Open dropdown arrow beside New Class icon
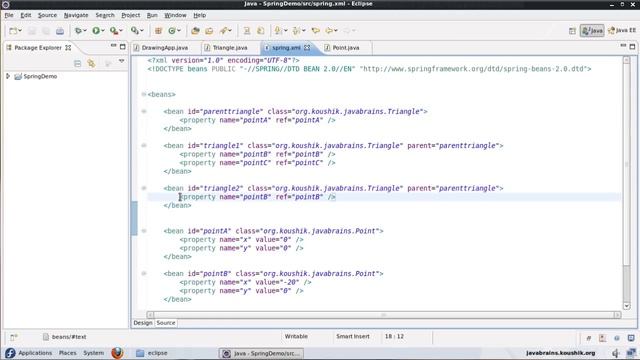 click(x=179, y=31)
